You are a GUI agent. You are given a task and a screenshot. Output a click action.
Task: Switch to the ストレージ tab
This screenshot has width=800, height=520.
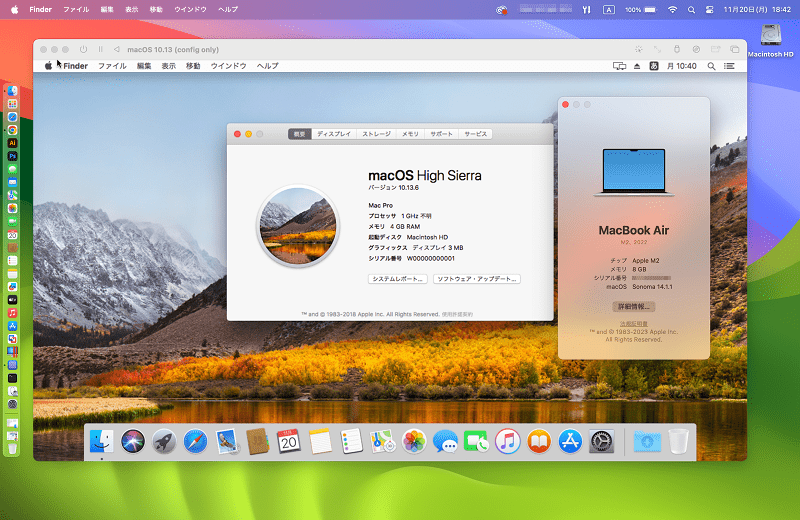pyautogui.click(x=377, y=134)
